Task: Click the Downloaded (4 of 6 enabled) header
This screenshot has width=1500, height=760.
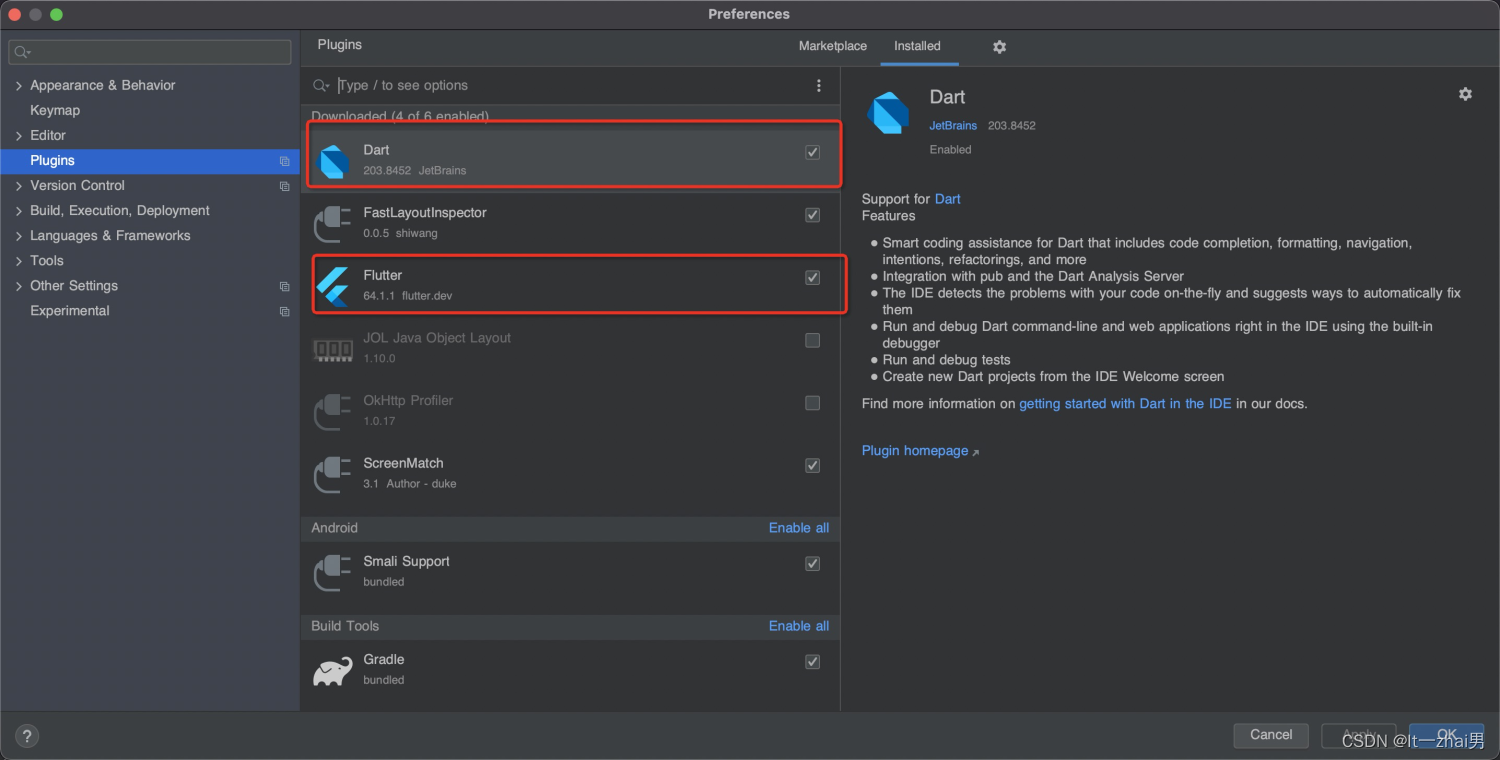Action: click(400, 117)
